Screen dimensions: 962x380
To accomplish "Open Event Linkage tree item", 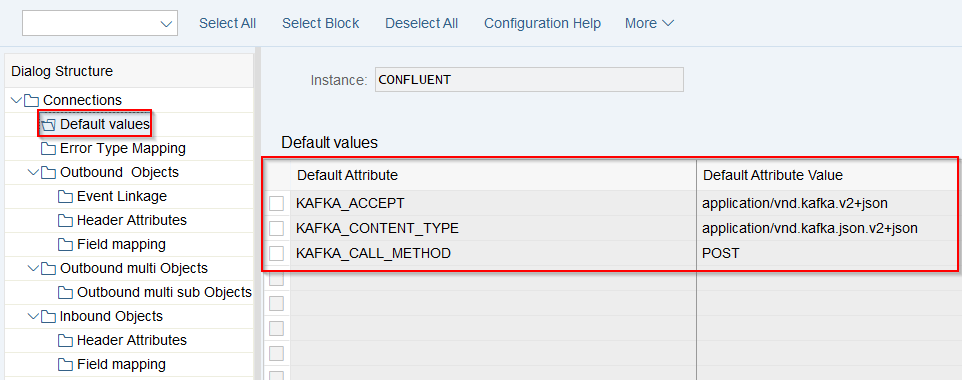I will pyautogui.click(x=121, y=196).
